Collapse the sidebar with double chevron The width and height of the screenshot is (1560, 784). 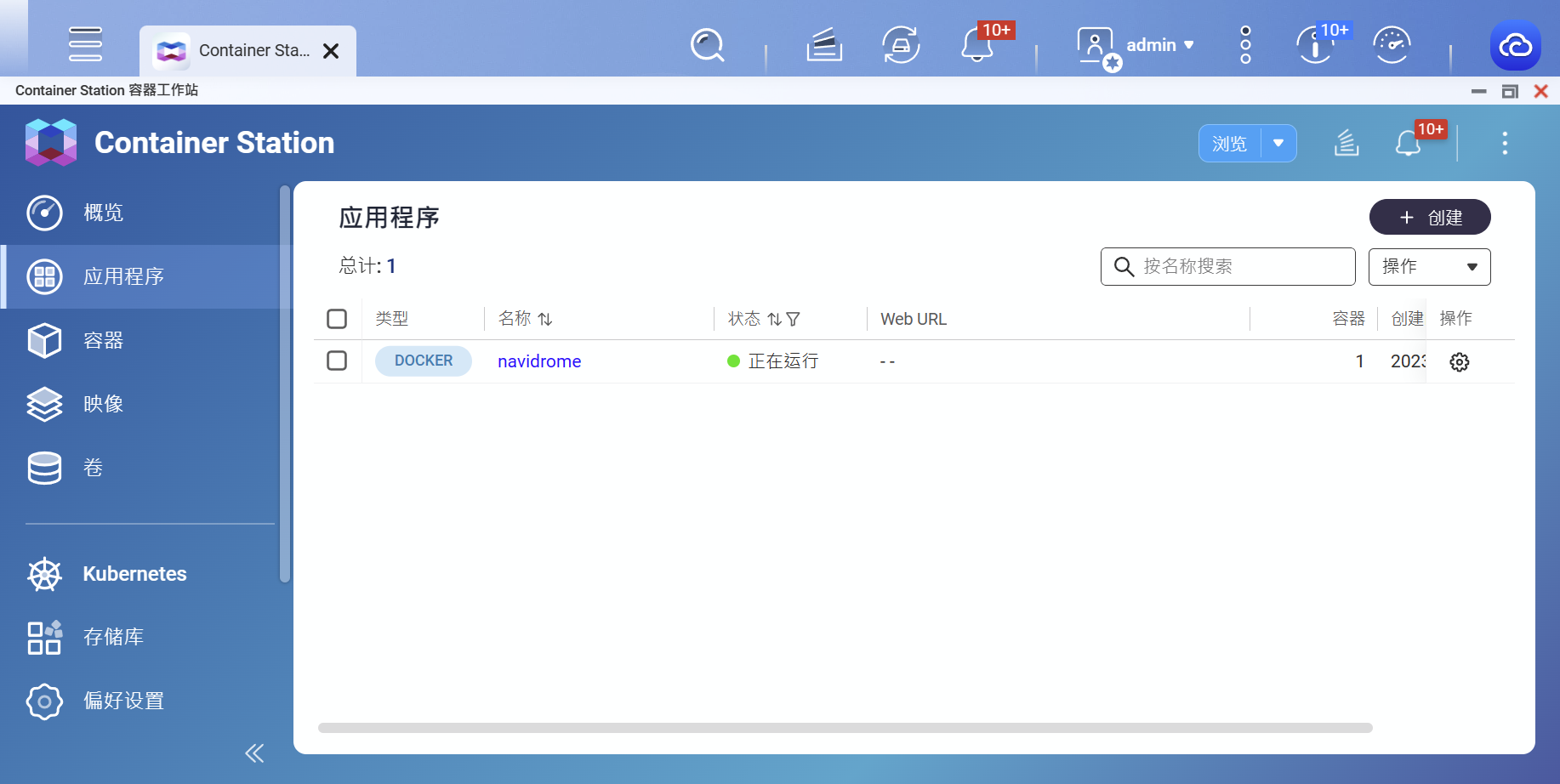click(254, 753)
